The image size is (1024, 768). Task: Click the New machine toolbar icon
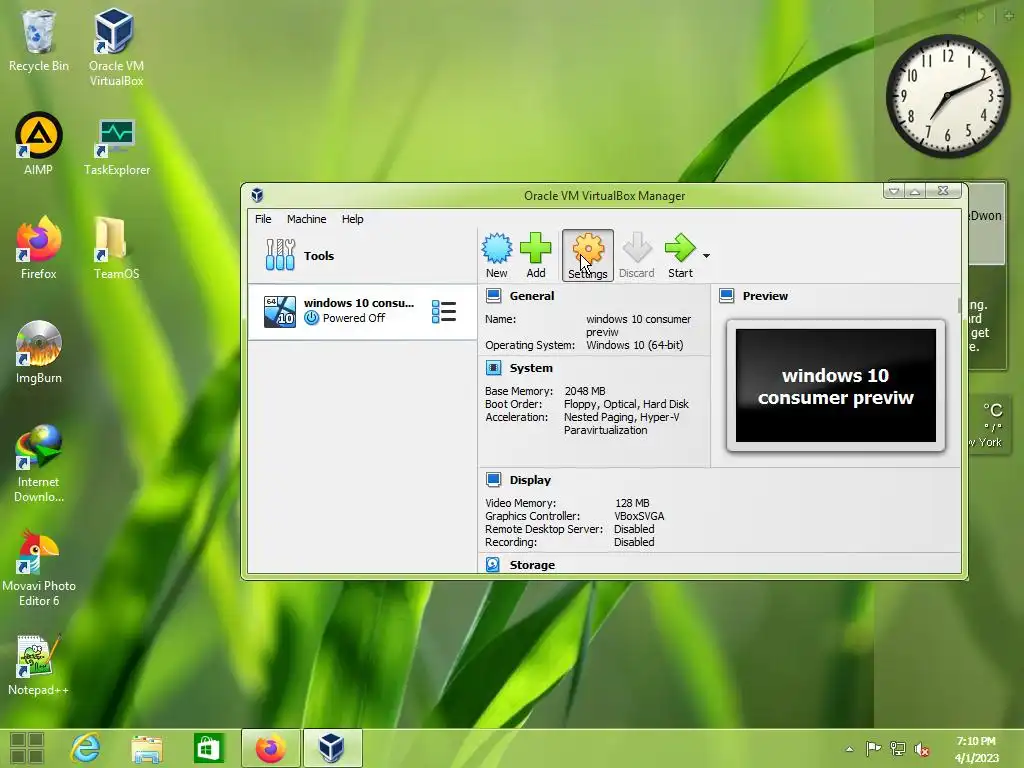496,255
